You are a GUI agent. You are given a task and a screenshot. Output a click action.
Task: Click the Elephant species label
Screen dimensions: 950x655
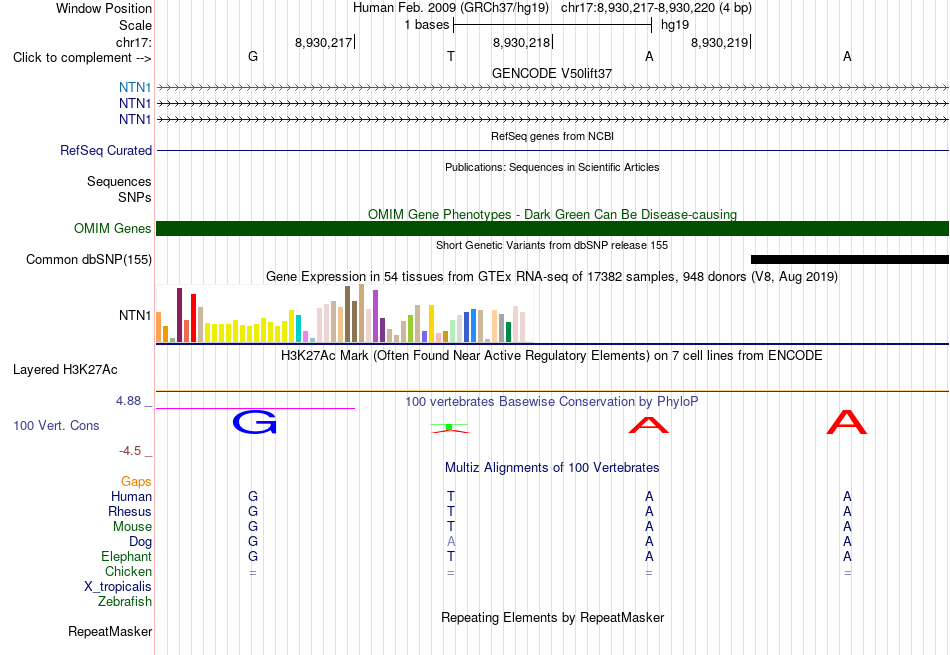tap(127, 556)
